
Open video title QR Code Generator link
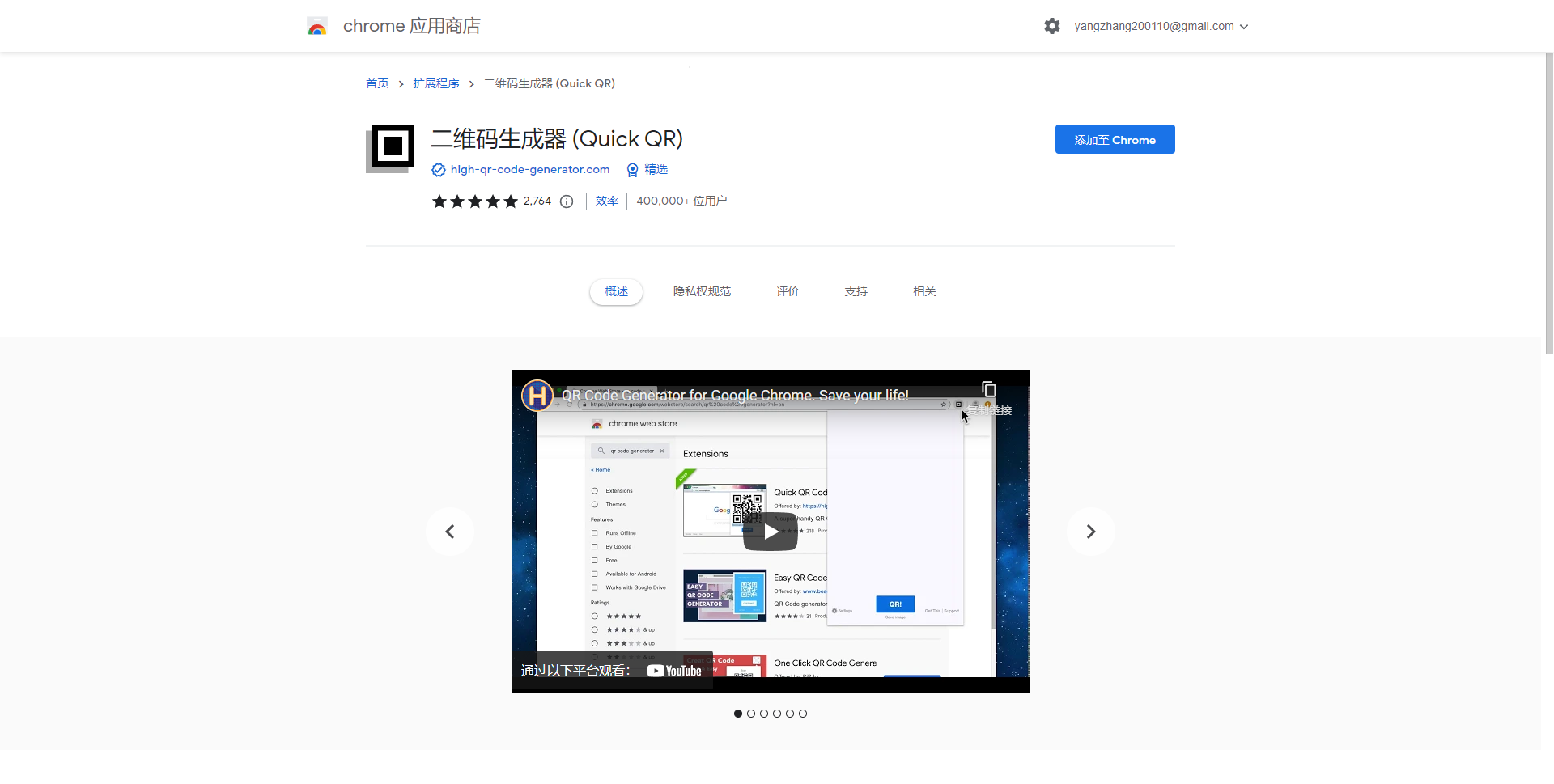coord(735,396)
